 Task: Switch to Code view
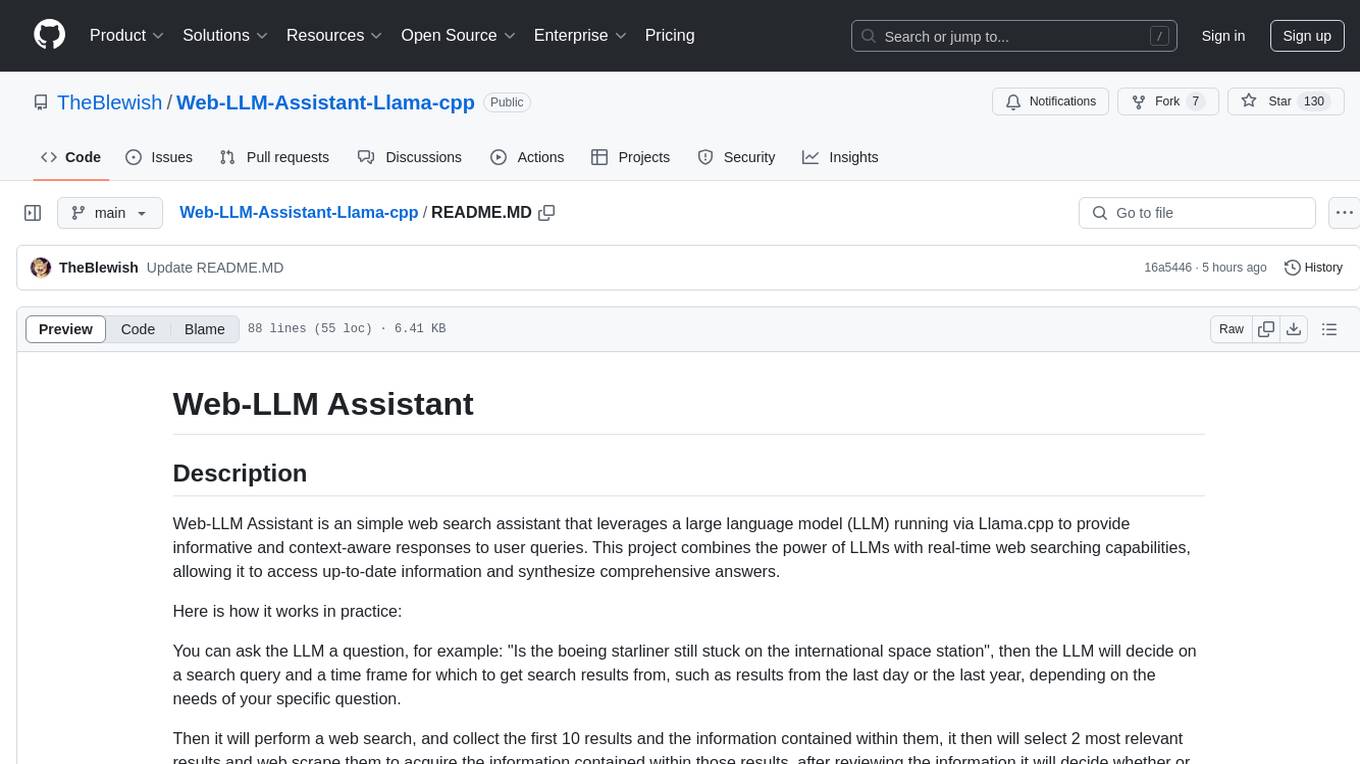click(x=138, y=329)
